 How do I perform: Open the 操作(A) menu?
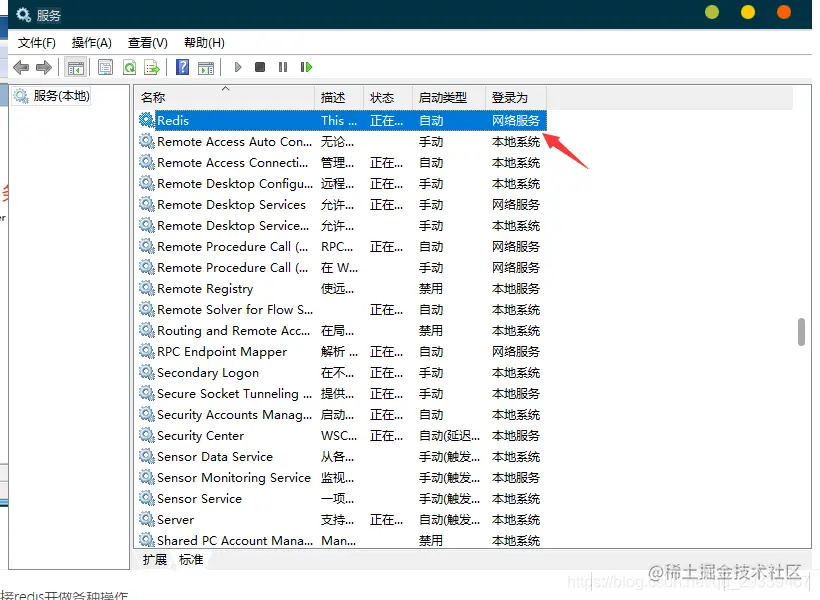tap(92, 43)
